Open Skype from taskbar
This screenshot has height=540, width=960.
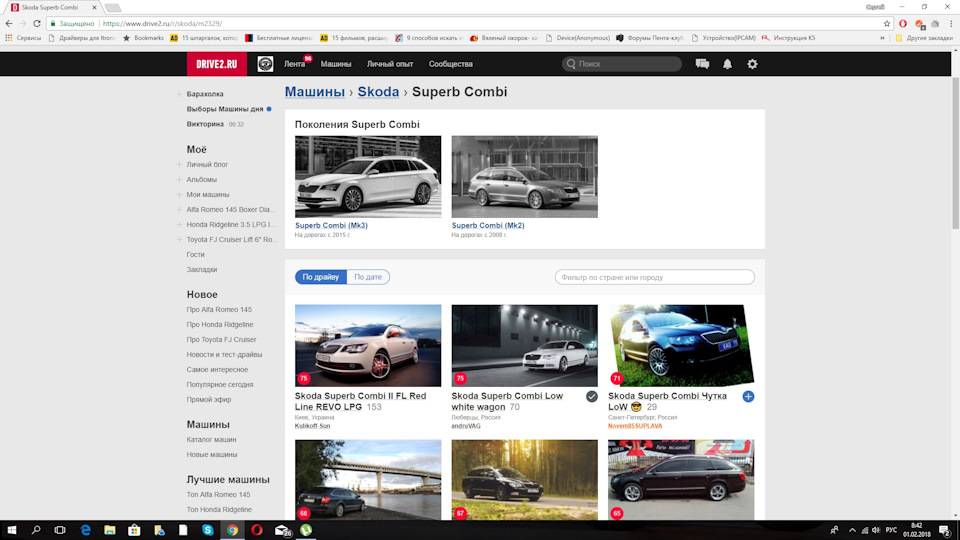coord(208,530)
